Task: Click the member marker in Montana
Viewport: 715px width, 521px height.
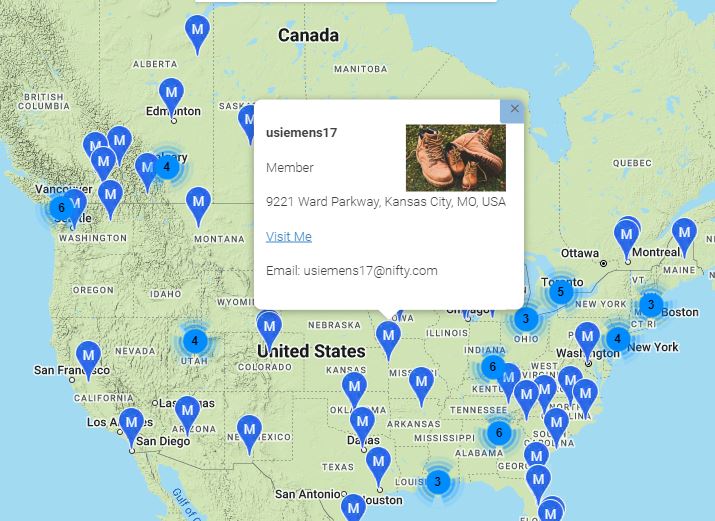Action: [x=198, y=203]
